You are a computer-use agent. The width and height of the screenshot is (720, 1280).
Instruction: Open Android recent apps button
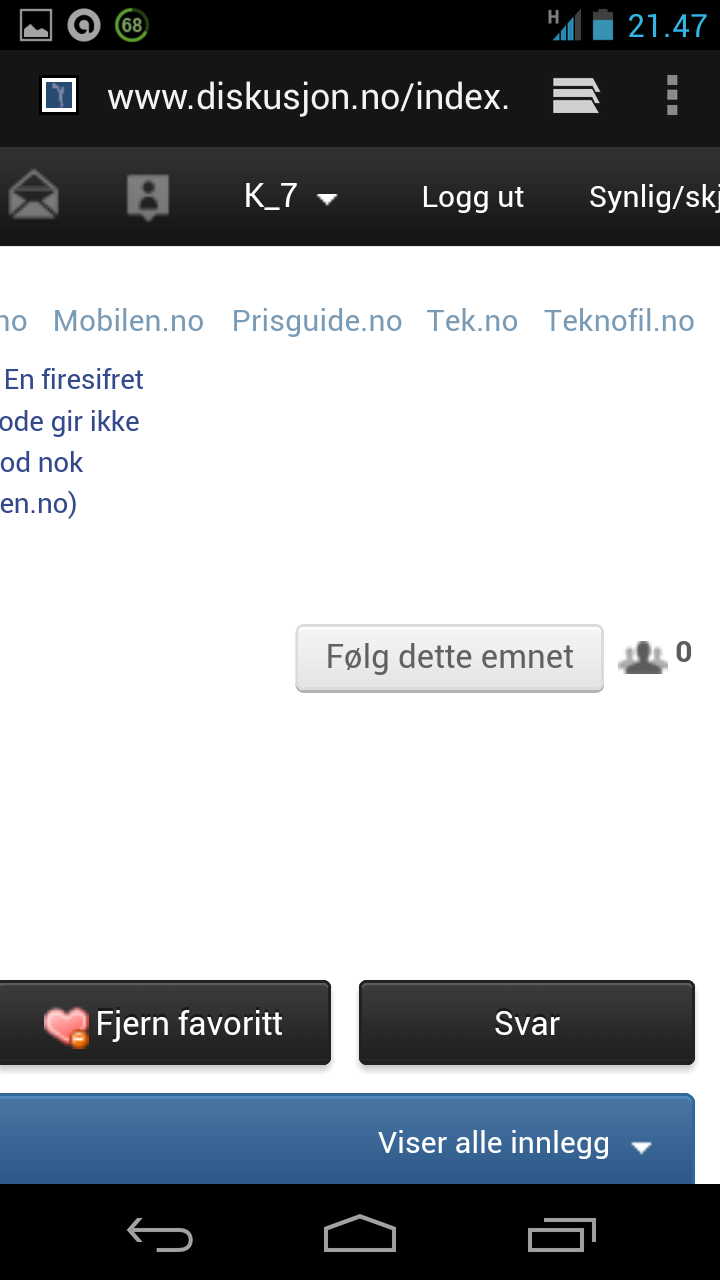(x=561, y=1234)
